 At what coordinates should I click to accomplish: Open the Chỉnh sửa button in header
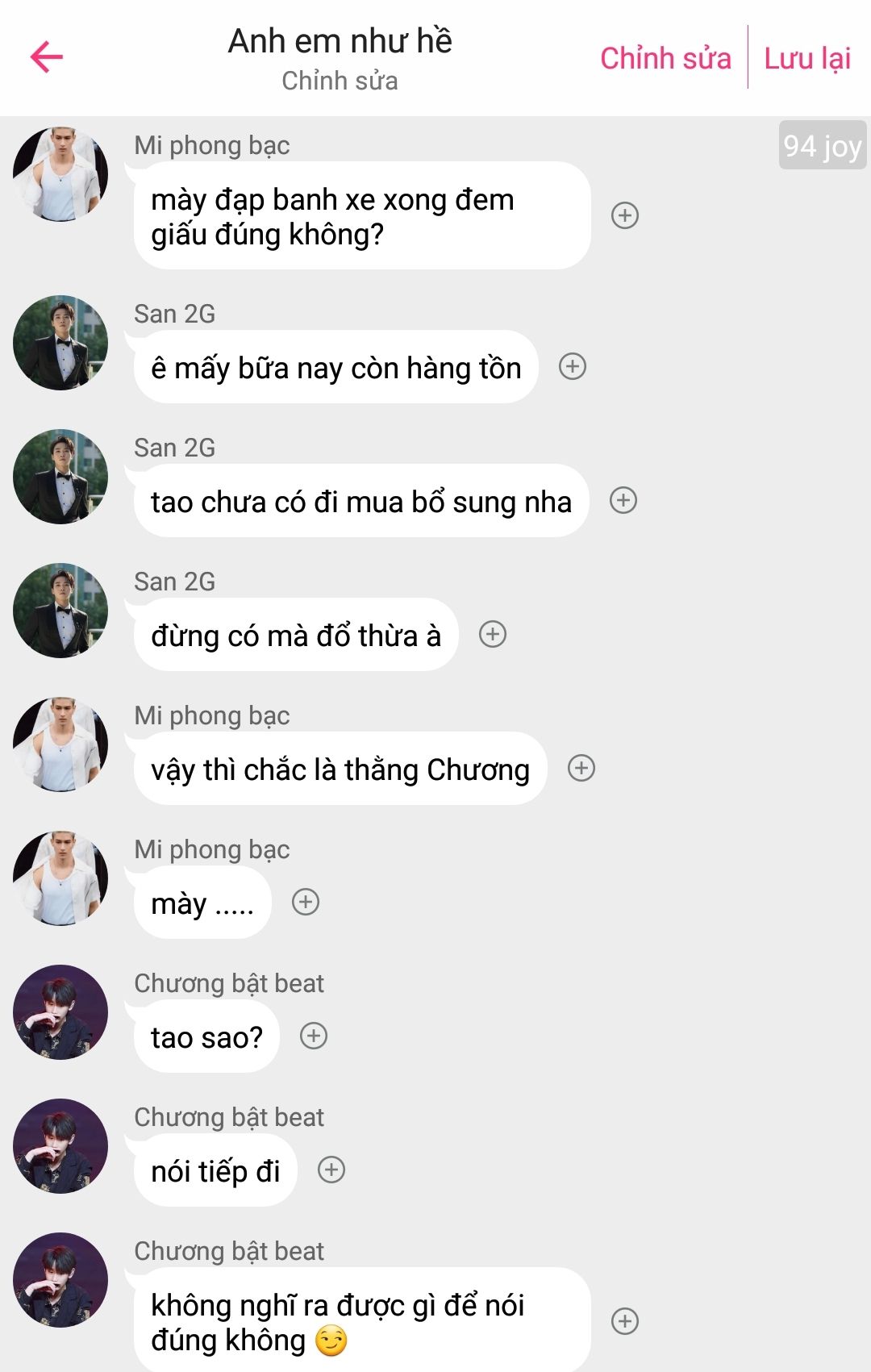pos(665,58)
